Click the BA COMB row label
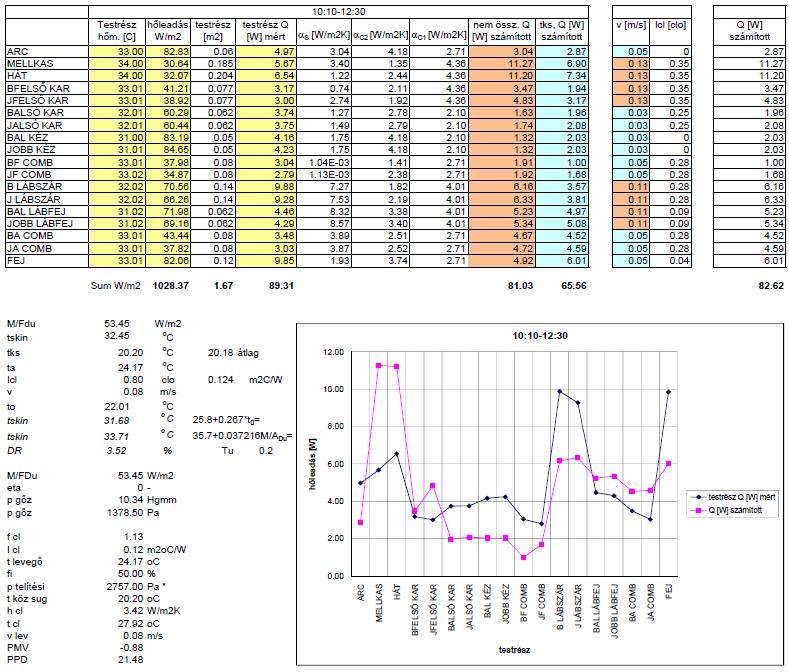 click(47, 236)
